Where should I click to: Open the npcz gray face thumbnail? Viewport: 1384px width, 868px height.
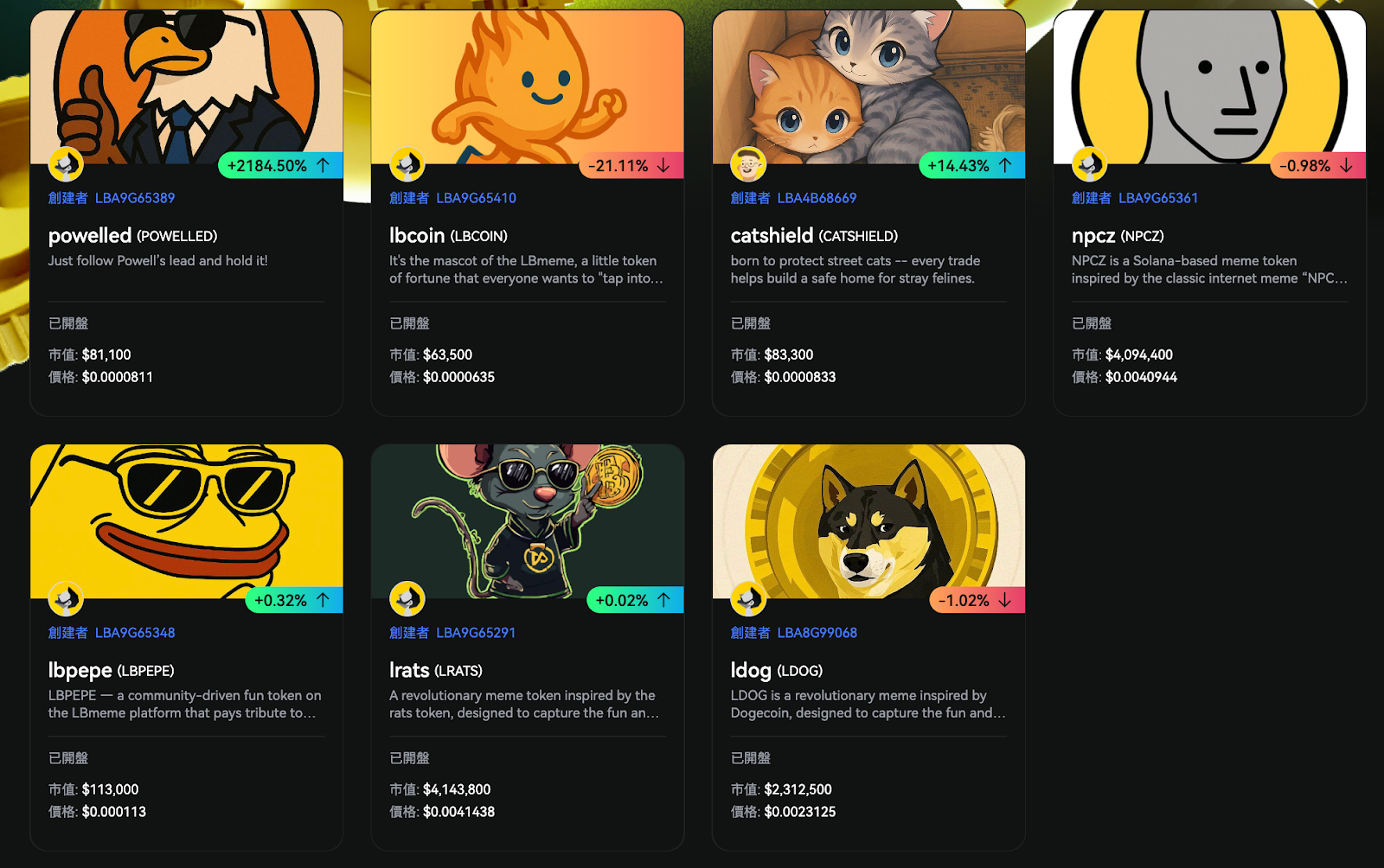coord(1209,86)
